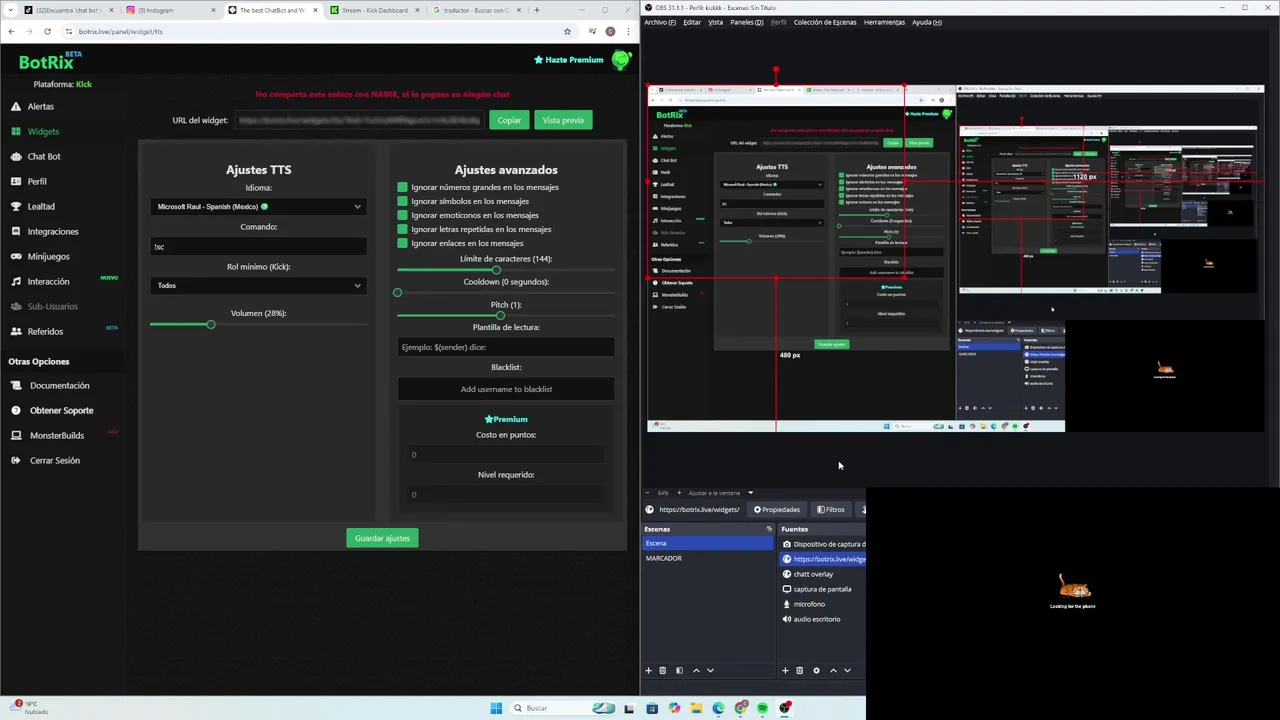Screen dimensions: 1280x720
Task: Move scene up in OBS Escenas
Action: (696, 670)
